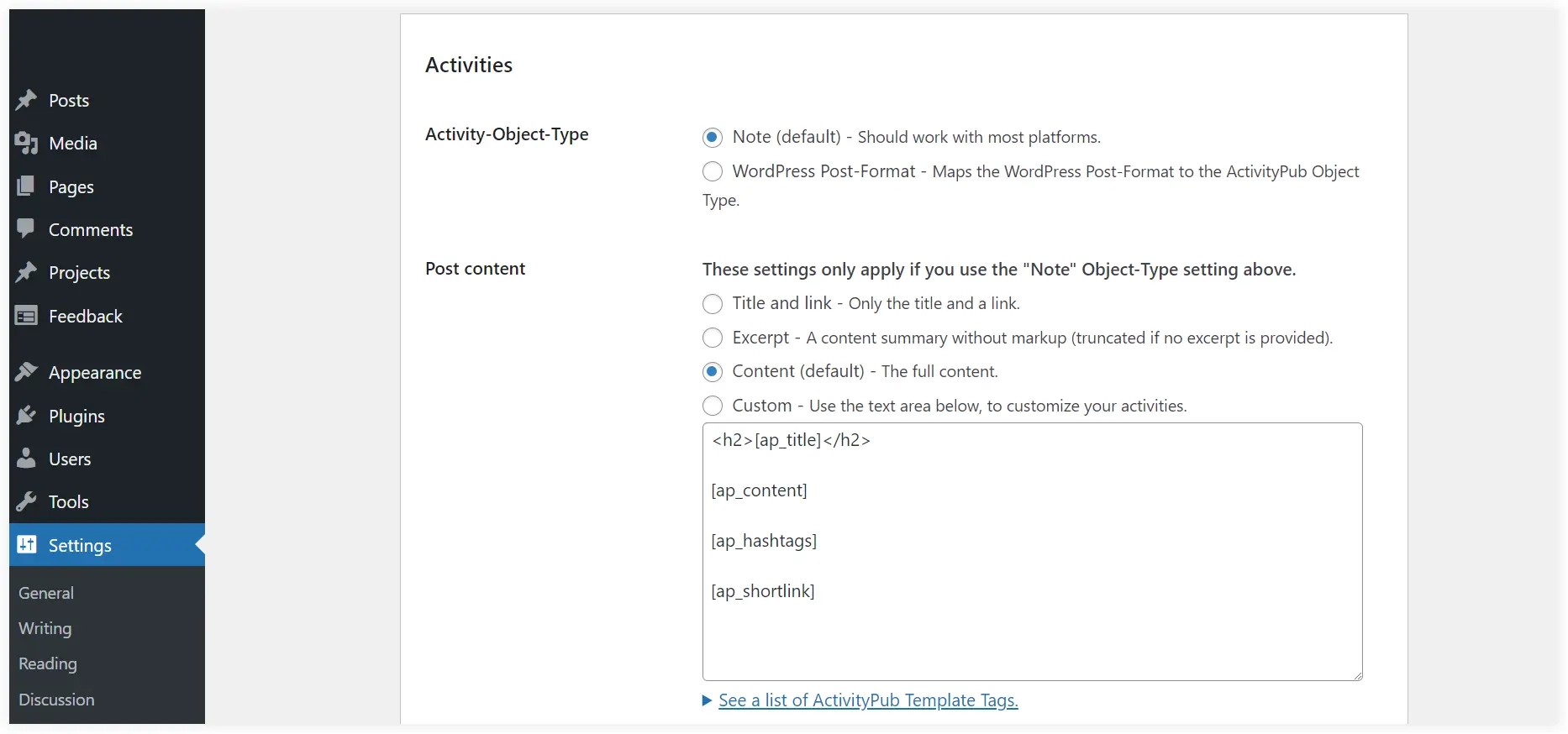Select the Settings menu item

(x=107, y=545)
